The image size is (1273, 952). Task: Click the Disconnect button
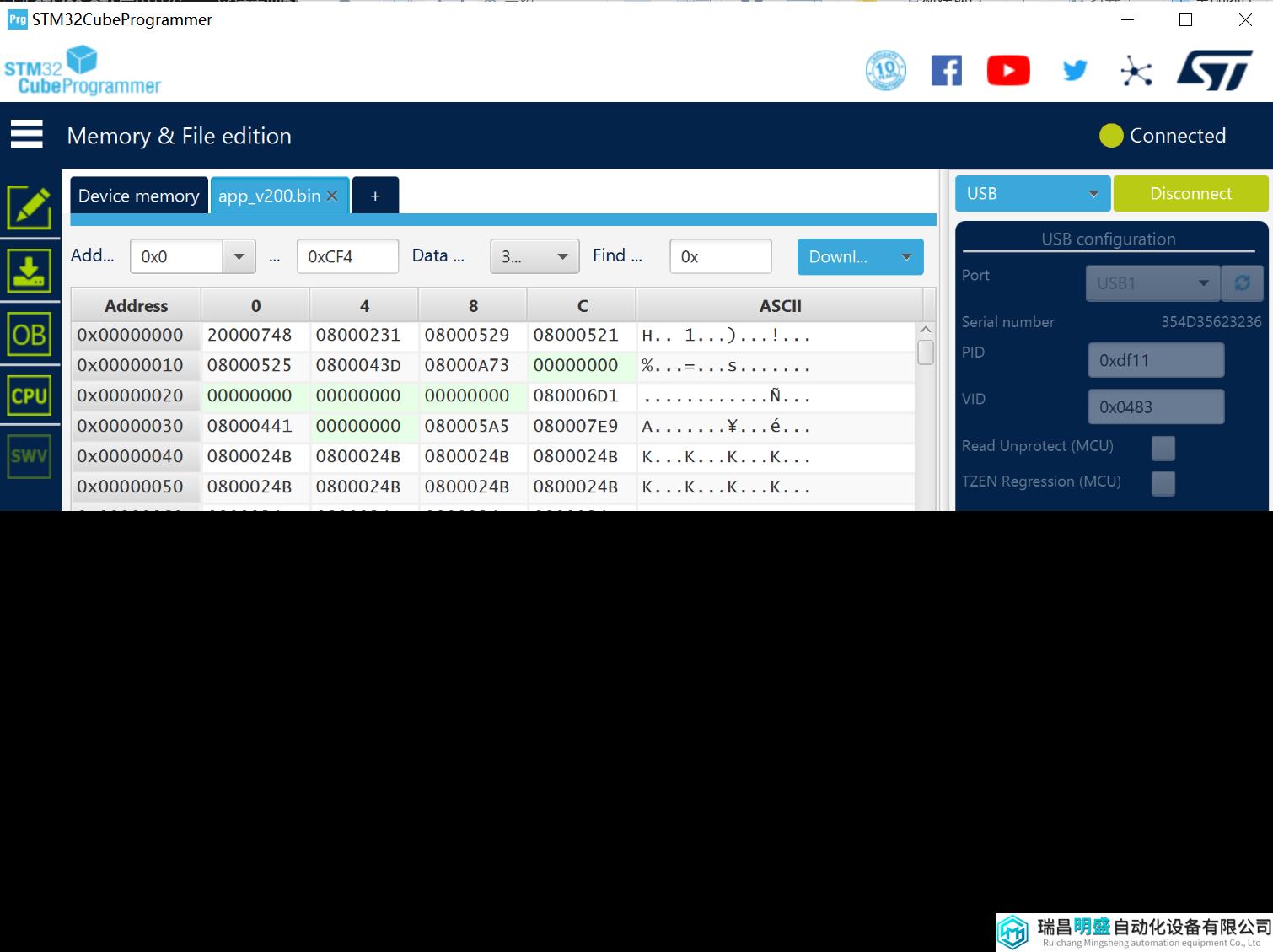point(1190,194)
